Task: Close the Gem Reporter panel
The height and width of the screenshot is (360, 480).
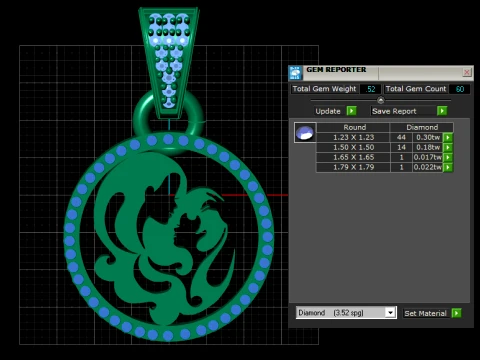Action: click(467, 72)
